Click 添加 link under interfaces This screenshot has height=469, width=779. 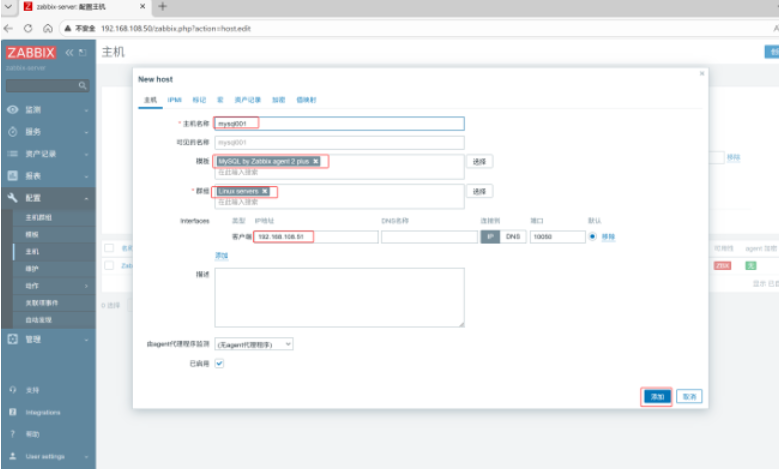click(221, 256)
